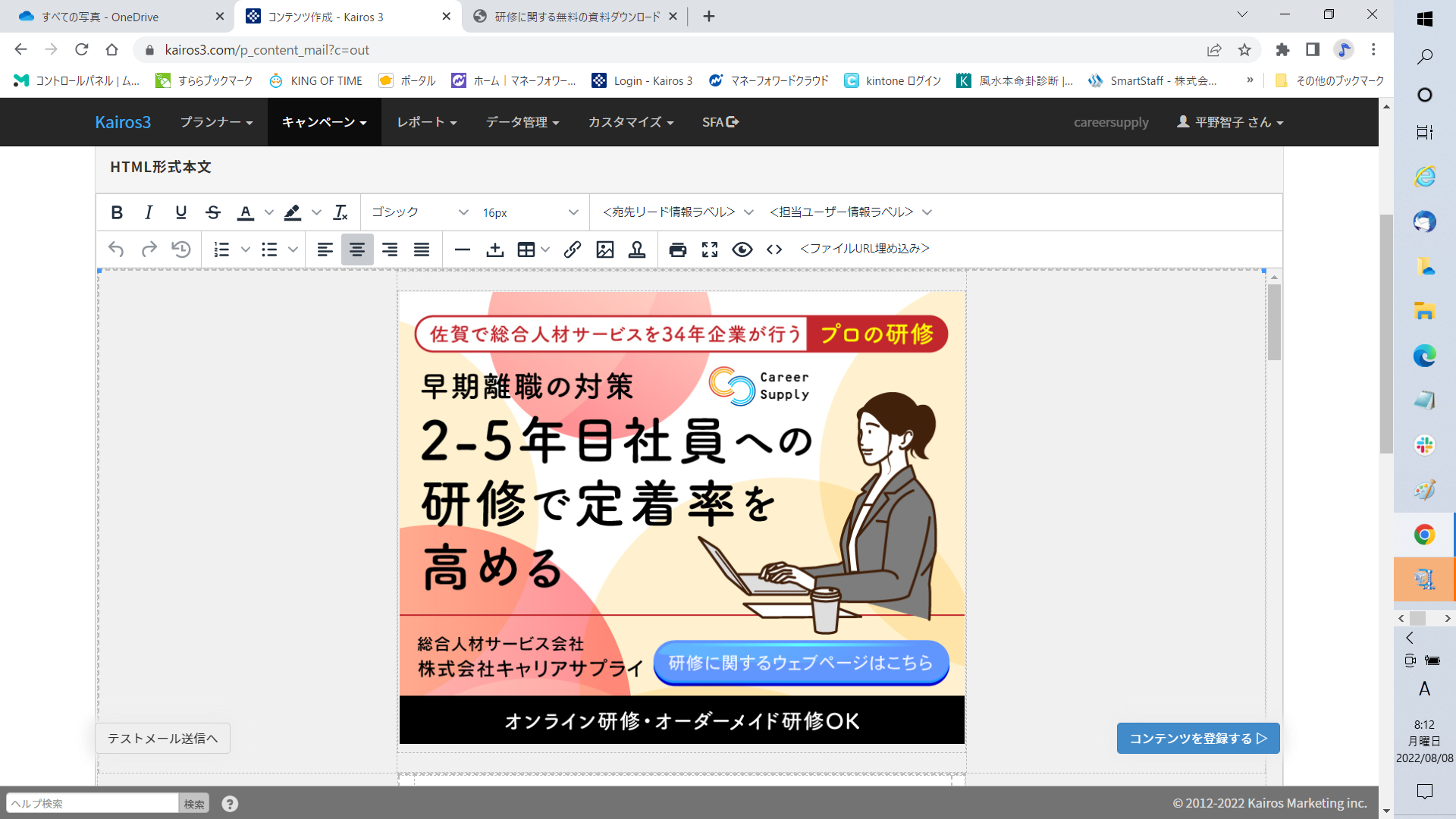Print the editor content
The image size is (1456, 819).
(678, 249)
